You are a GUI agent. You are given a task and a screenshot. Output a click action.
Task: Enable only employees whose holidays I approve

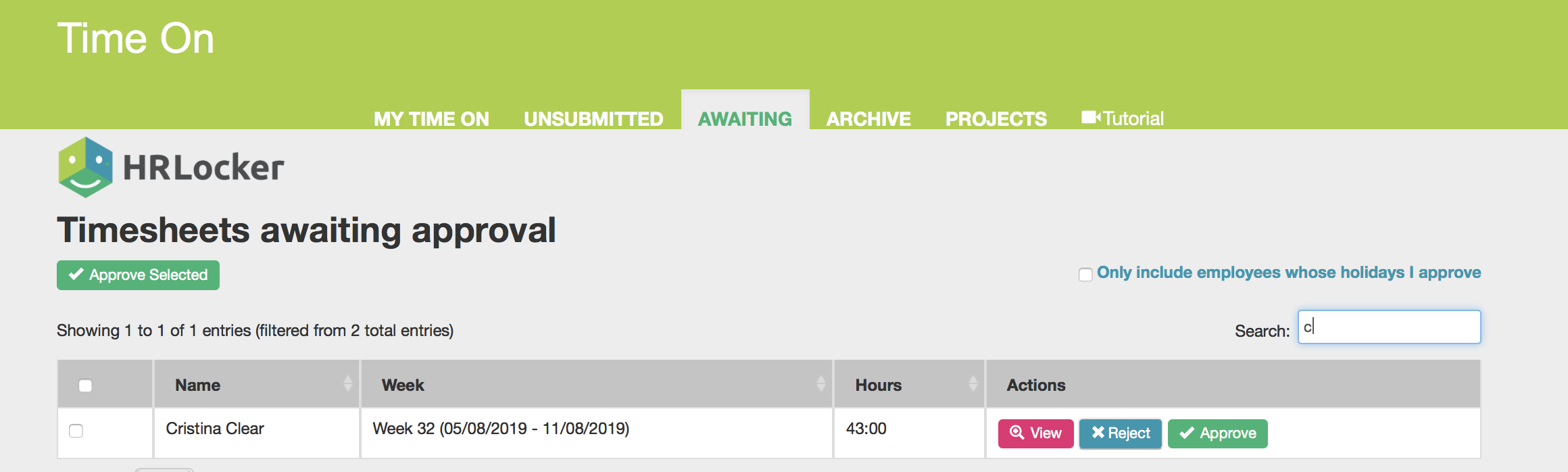tap(1085, 275)
